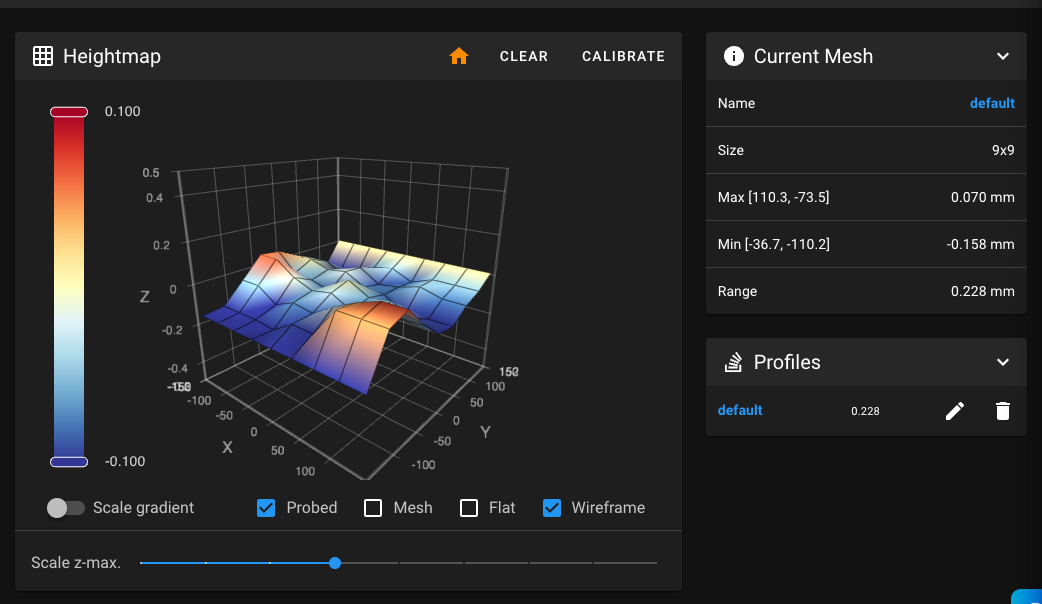This screenshot has height=604, width=1042.
Task: Collapse the Profiles panel chevron
Action: 1003,362
